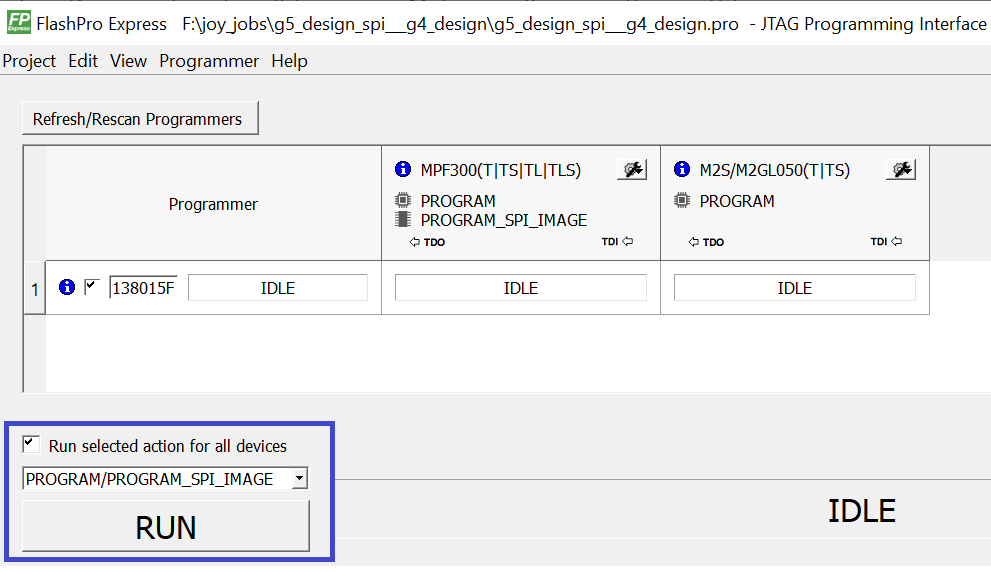Click the programmer name field 138015F
991x572 pixels.
tap(143, 288)
